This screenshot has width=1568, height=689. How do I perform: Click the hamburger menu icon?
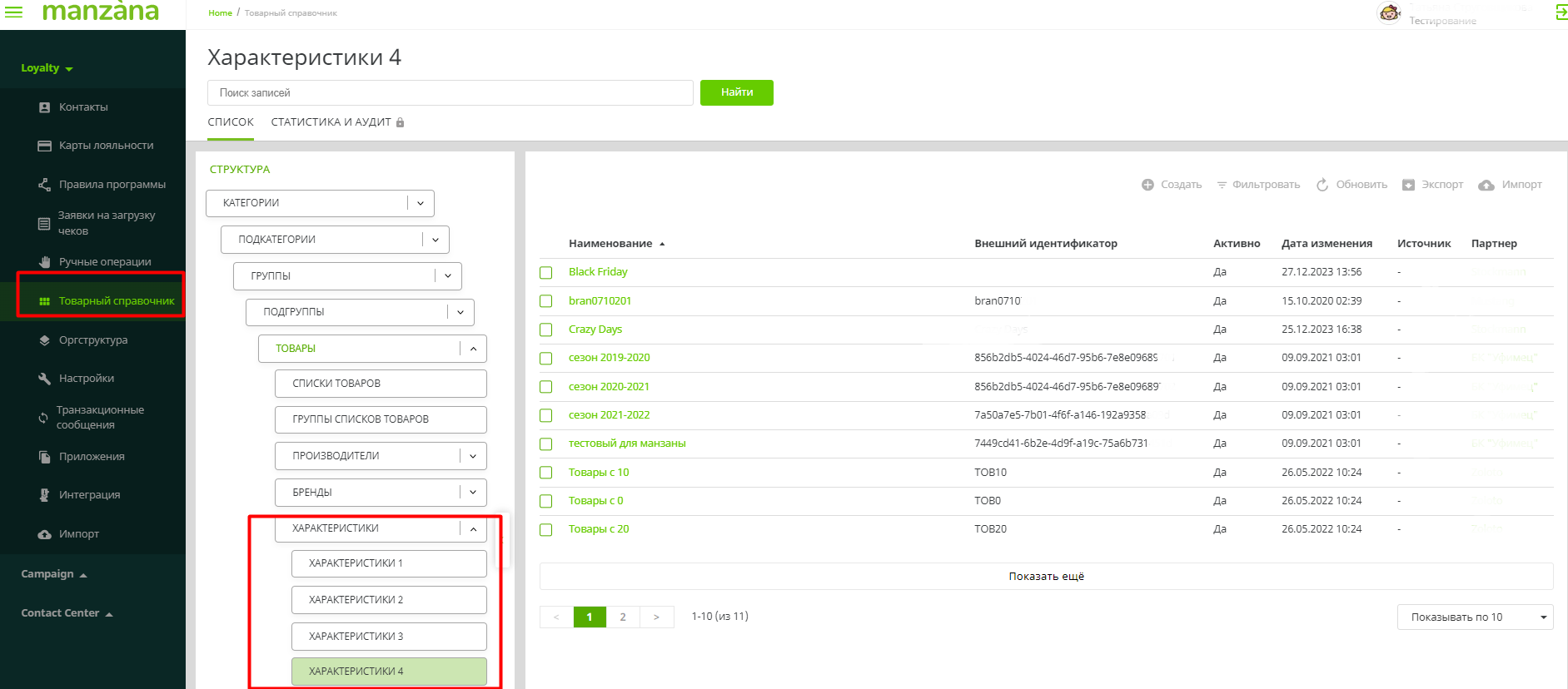[14, 12]
